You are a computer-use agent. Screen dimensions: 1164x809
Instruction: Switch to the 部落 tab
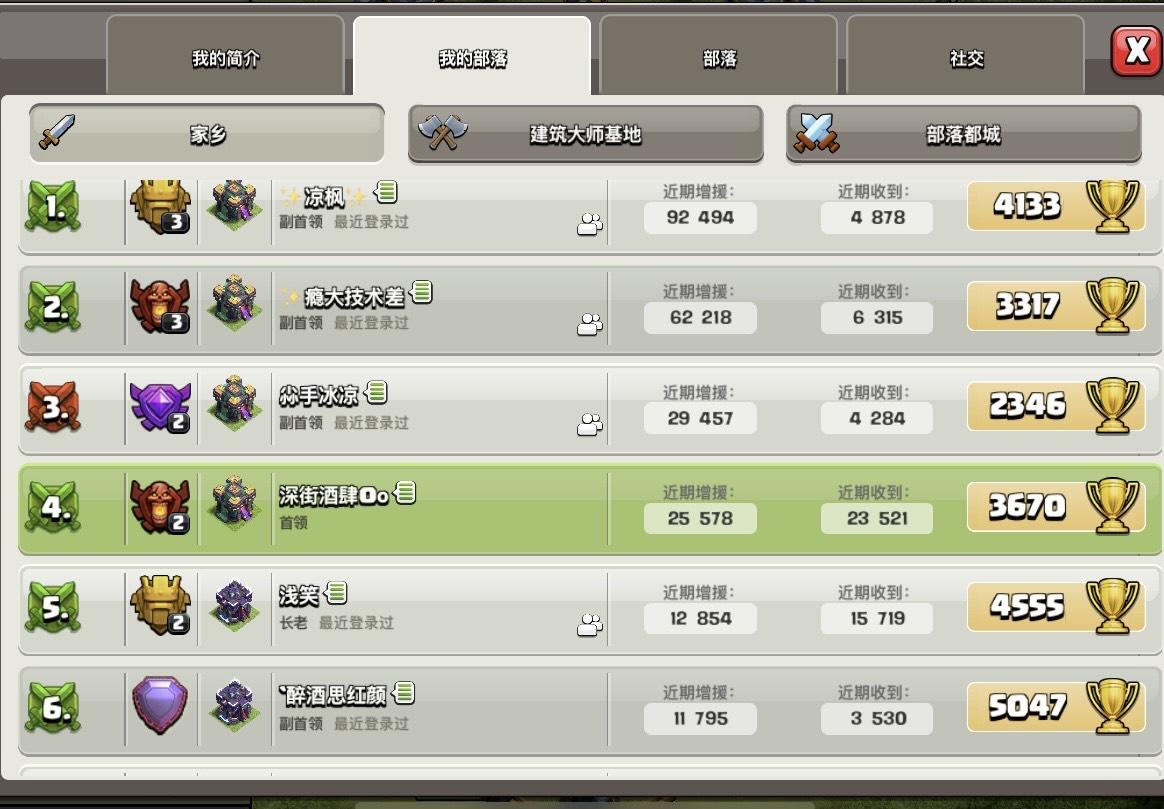[x=719, y=57]
